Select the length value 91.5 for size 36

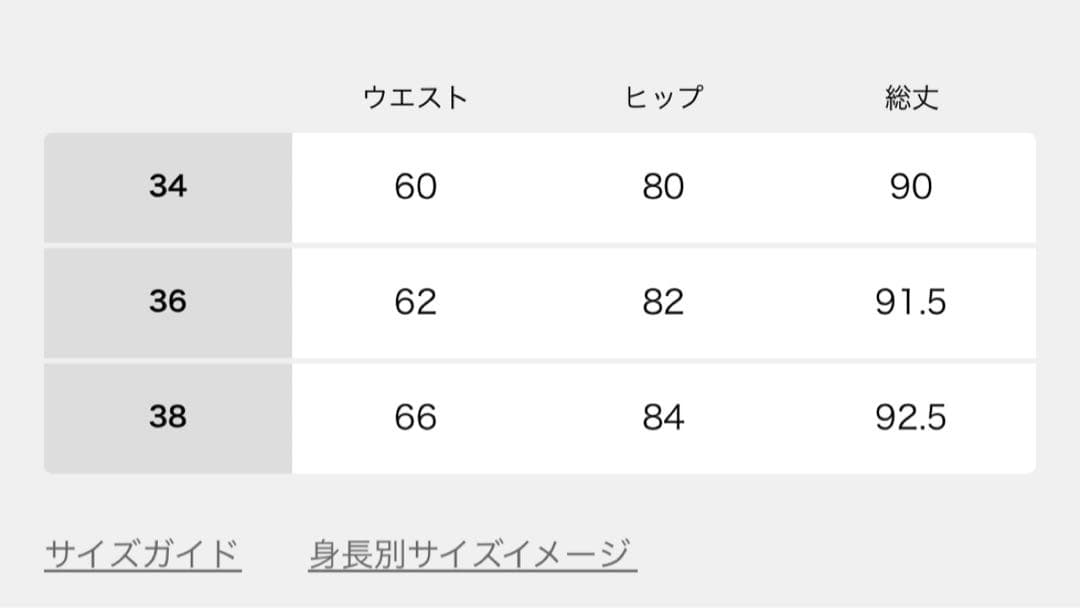point(911,302)
